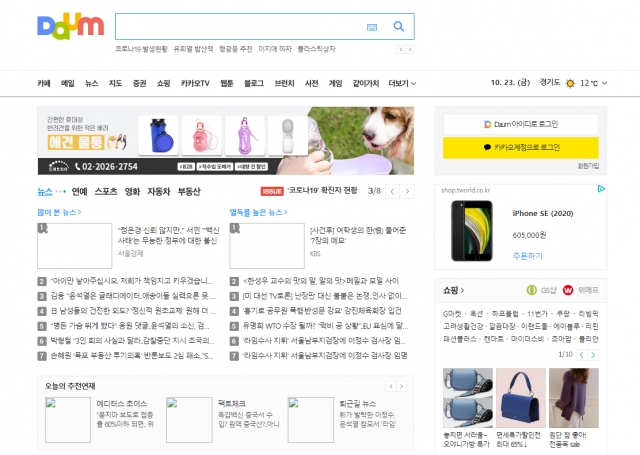
Task: Open the '코로나19' 확진자 현황 issue link
Action: 322,191
